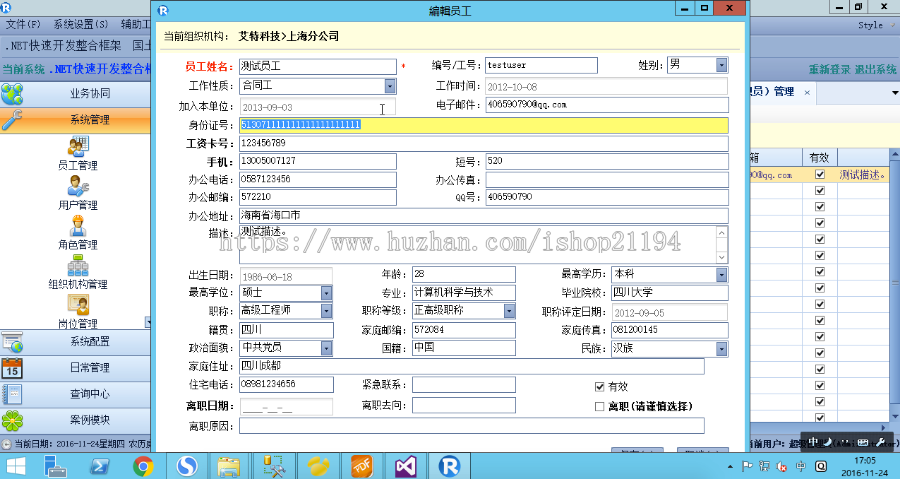Open PDF application taskbar icon
The height and width of the screenshot is (479, 900).
pos(361,466)
